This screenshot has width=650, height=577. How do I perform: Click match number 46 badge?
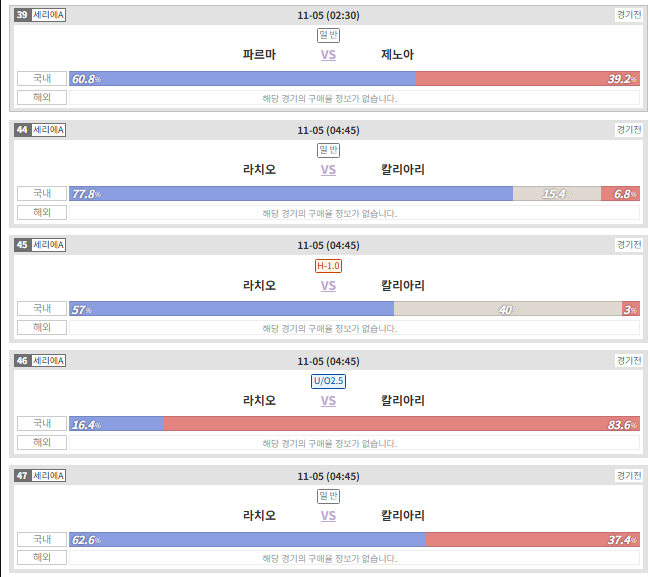22,360
